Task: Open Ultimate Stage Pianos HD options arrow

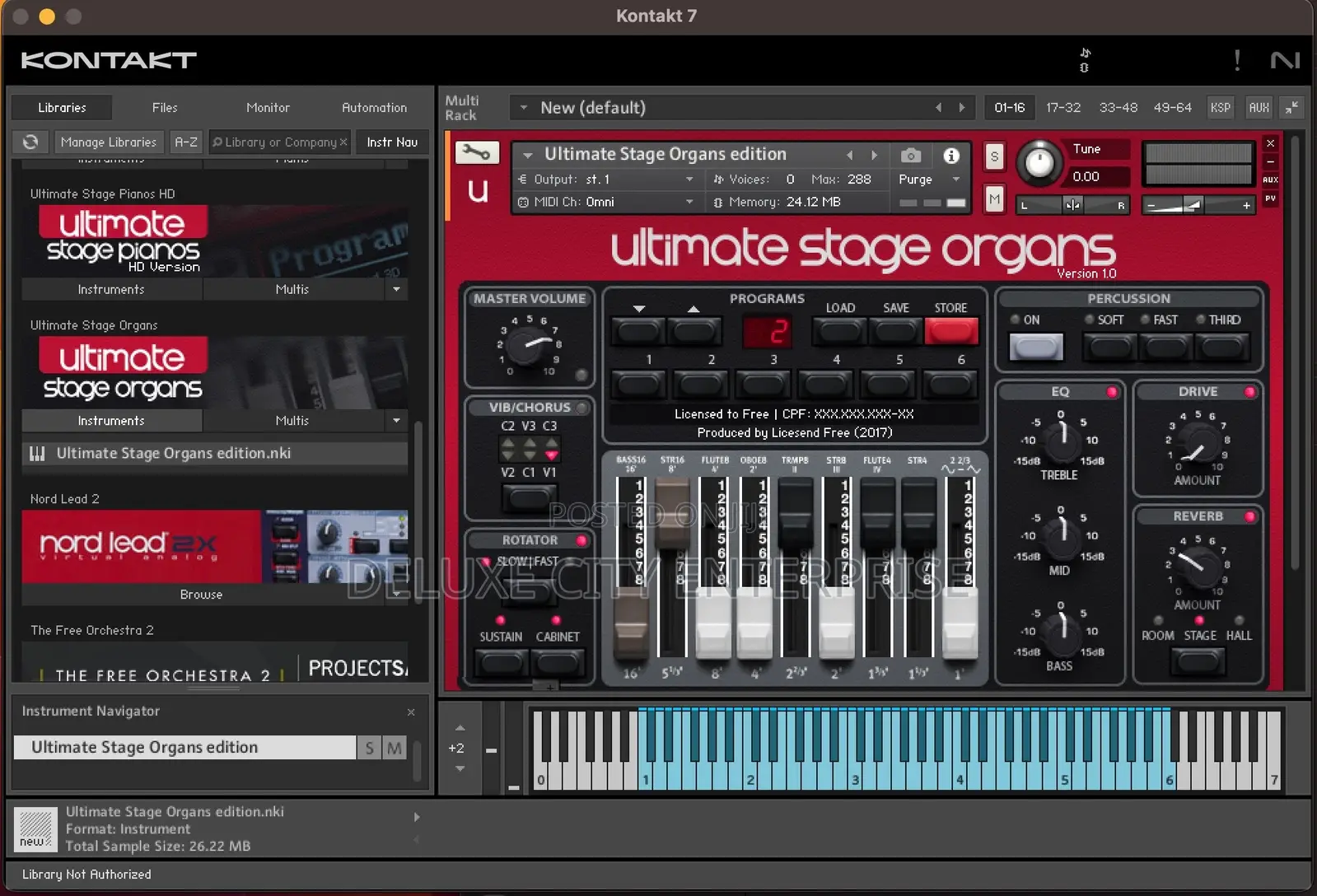Action: [396, 289]
